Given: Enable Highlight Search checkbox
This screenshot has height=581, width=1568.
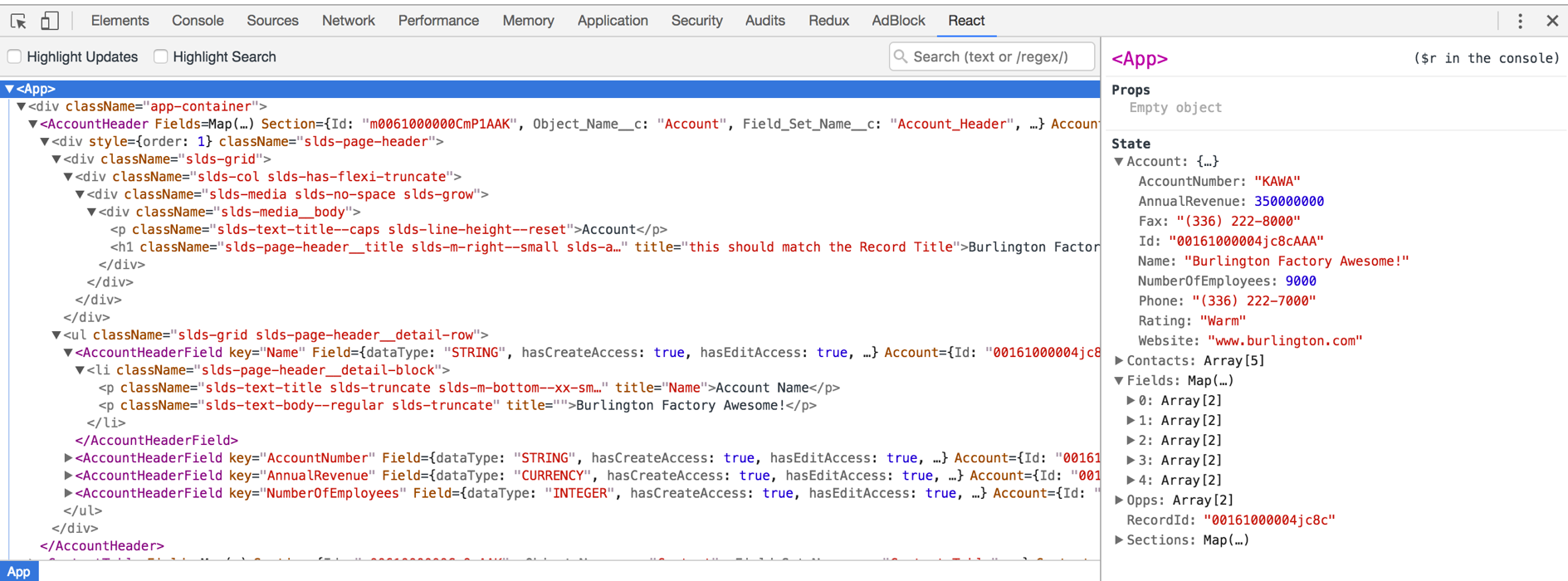Looking at the screenshot, I should [160, 56].
